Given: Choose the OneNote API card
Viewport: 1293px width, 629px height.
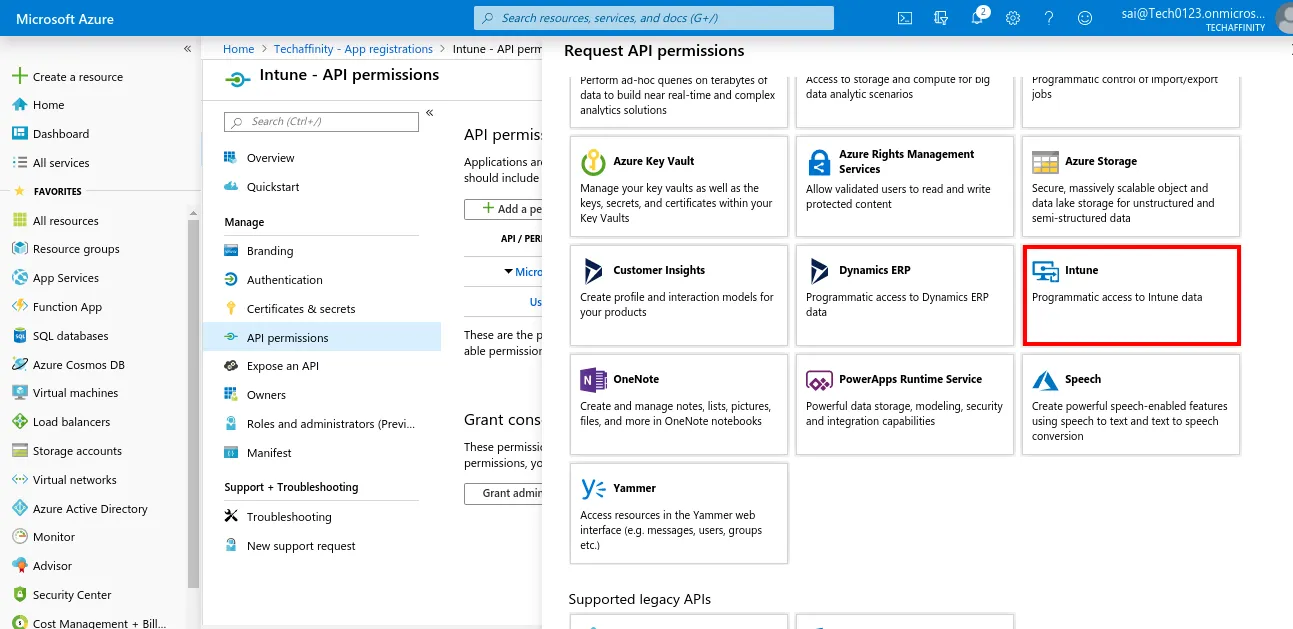Looking at the screenshot, I should tap(679, 405).
